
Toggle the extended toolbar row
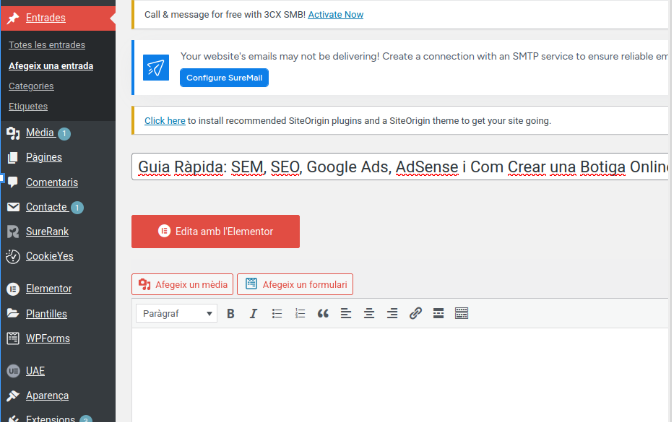point(461,313)
